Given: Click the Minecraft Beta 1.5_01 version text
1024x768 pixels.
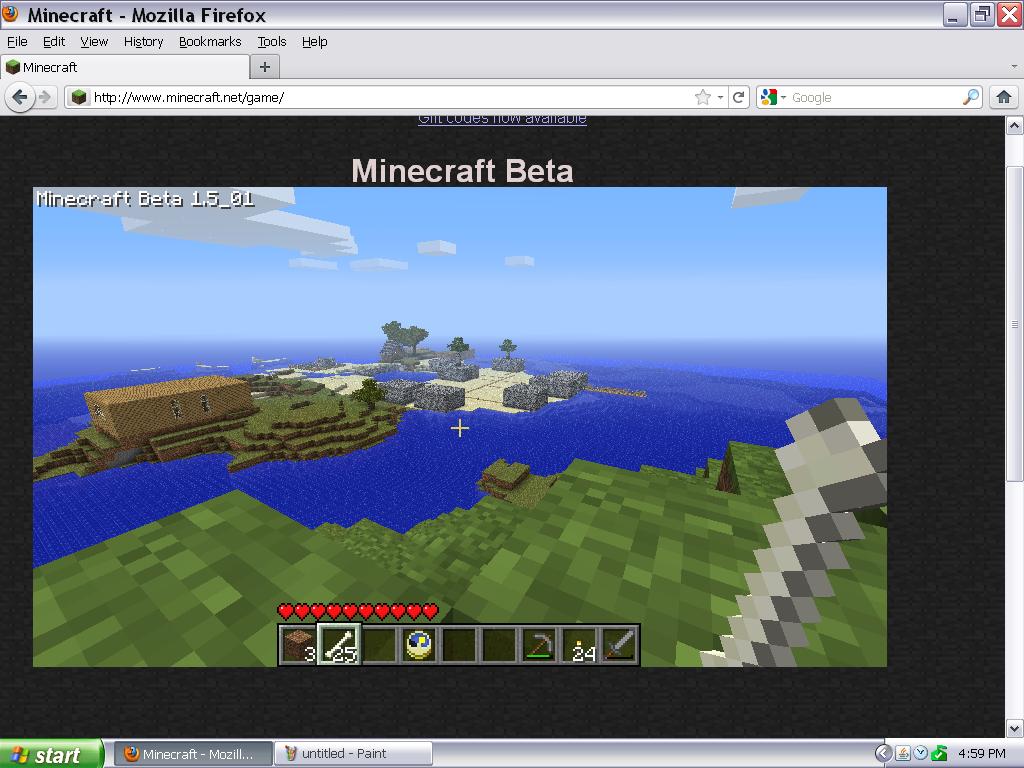Looking at the screenshot, I should pos(145,199).
